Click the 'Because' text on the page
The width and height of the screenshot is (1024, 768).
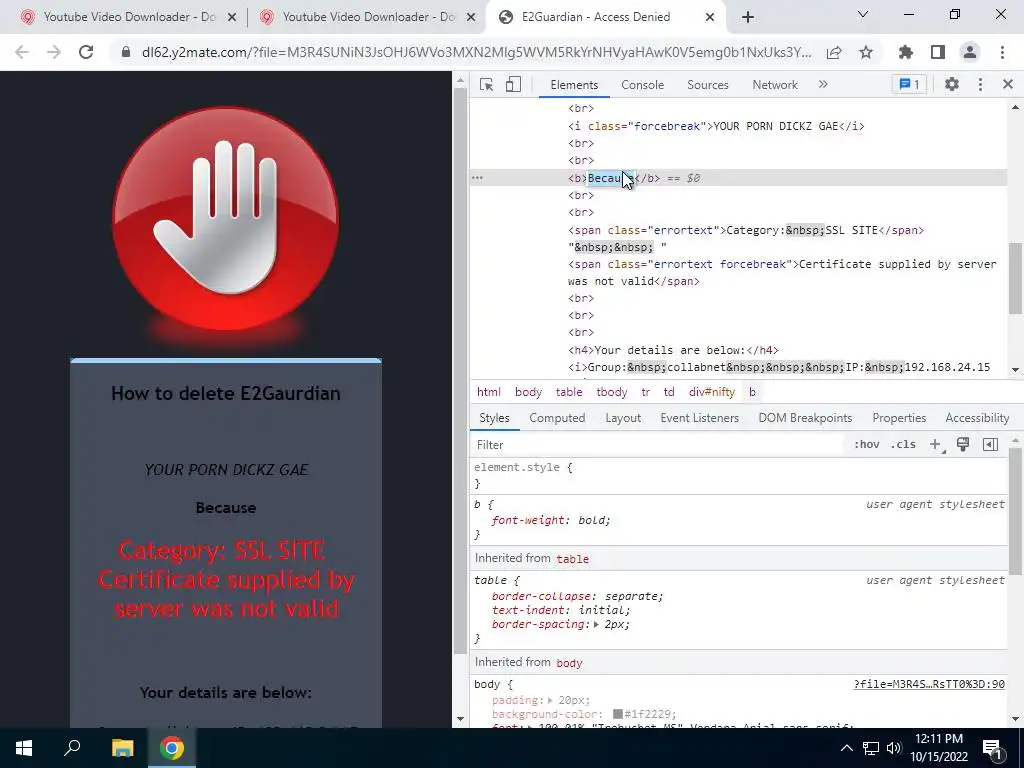(x=225, y=508)
